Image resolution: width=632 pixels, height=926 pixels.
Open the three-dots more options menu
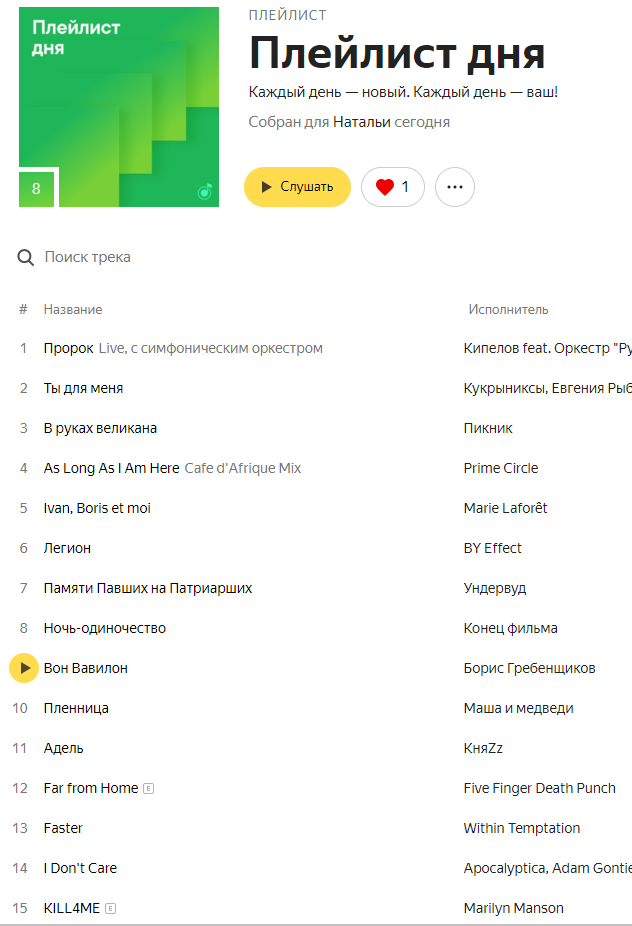(x=455, y=187)
